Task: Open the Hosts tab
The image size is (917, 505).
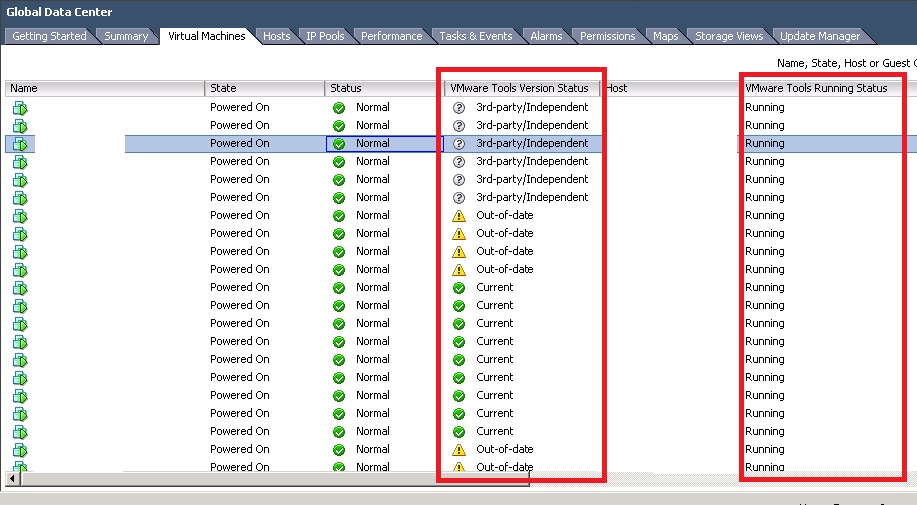Action: pyautogui.click(x=277, y=36)
